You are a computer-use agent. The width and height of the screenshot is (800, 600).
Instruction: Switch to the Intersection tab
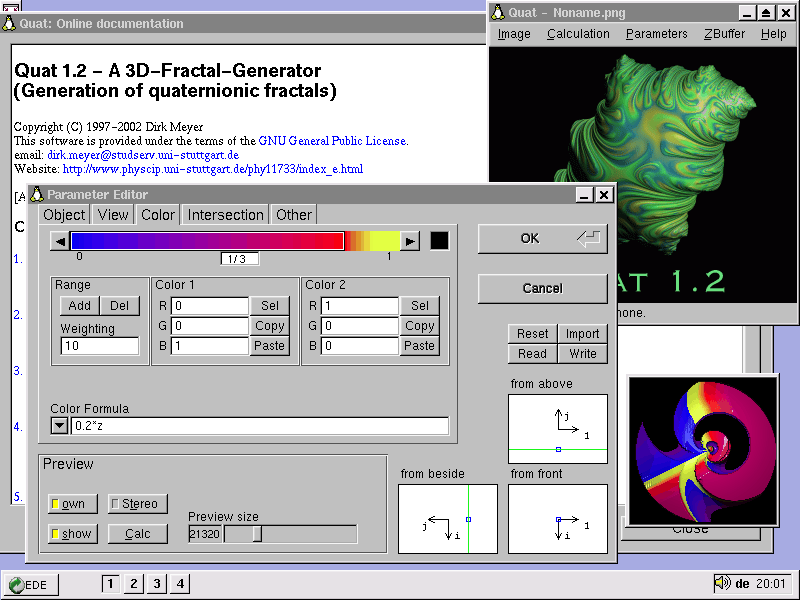coord(225,214)
